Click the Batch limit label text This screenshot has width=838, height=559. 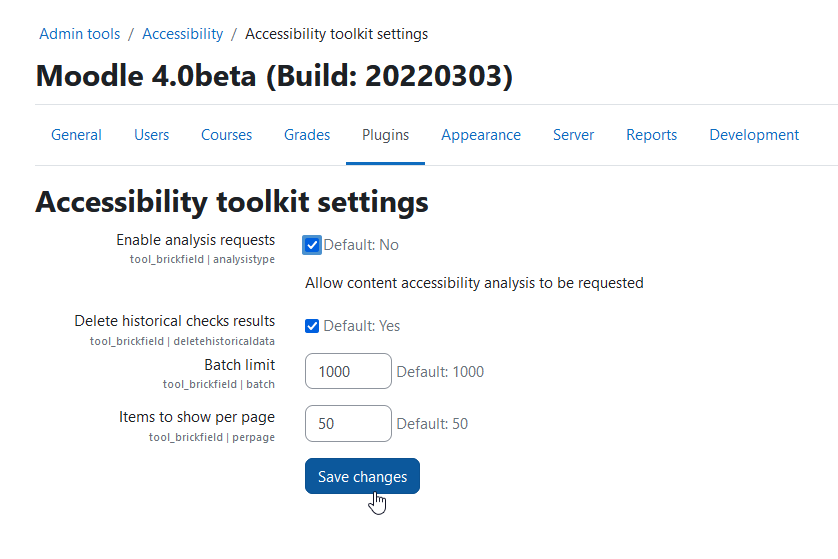pyautogui.click(x=239, y=364)
